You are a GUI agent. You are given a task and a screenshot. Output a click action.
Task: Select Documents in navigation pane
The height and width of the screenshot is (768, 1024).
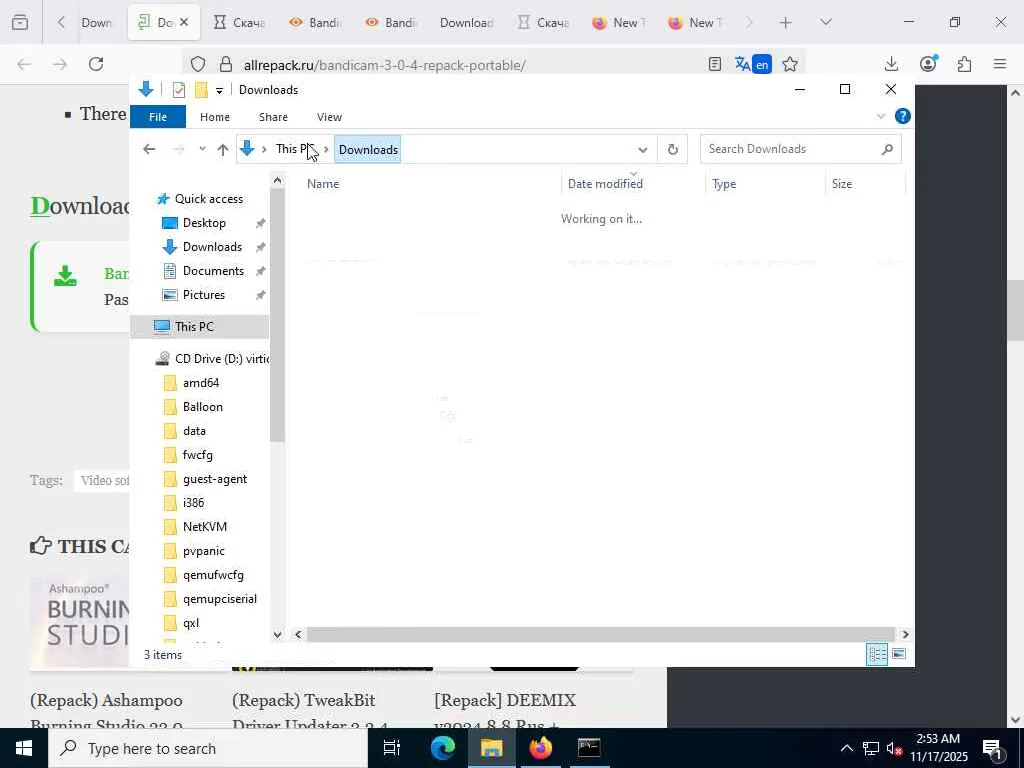point(213,271)
